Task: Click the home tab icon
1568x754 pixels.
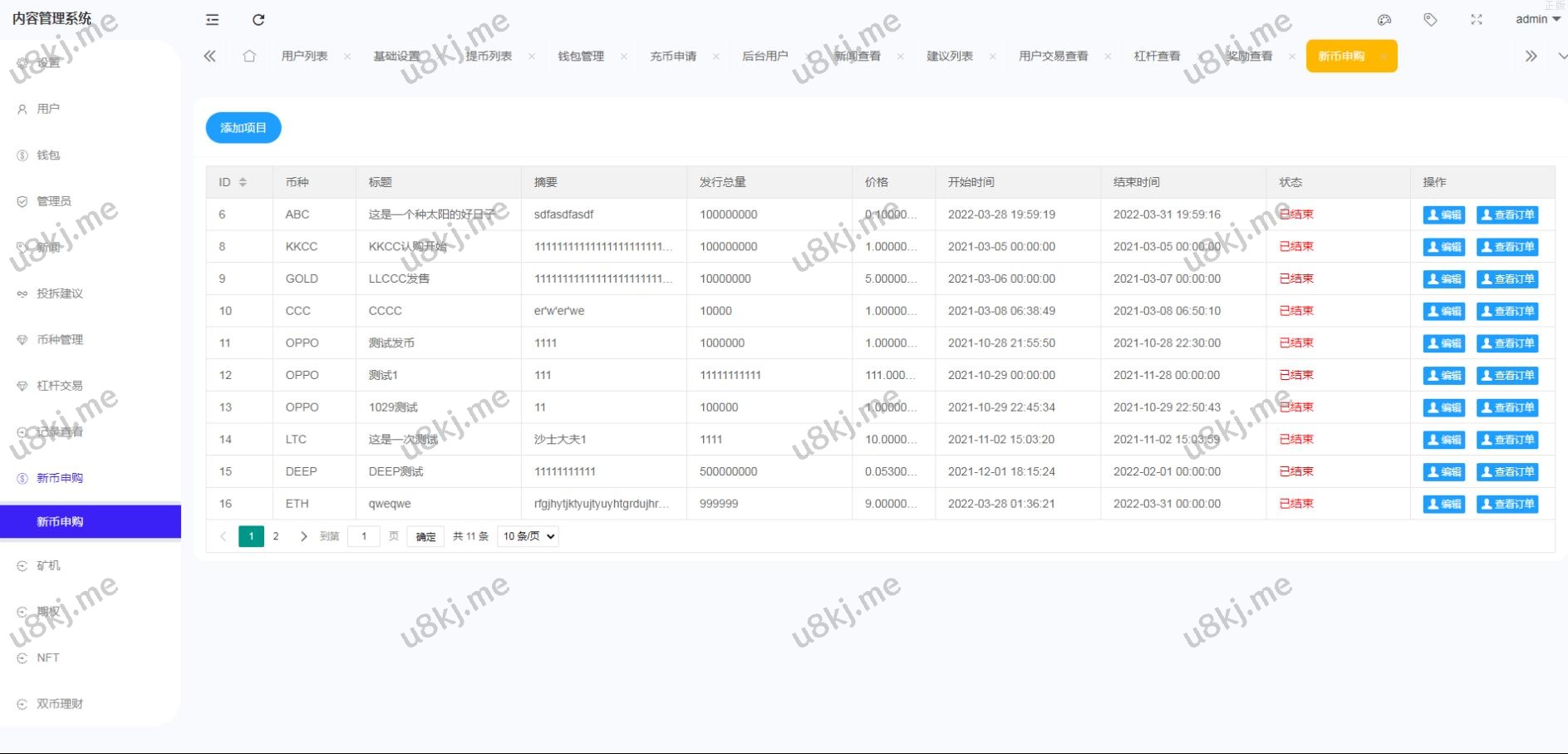Action: point(249,57)
